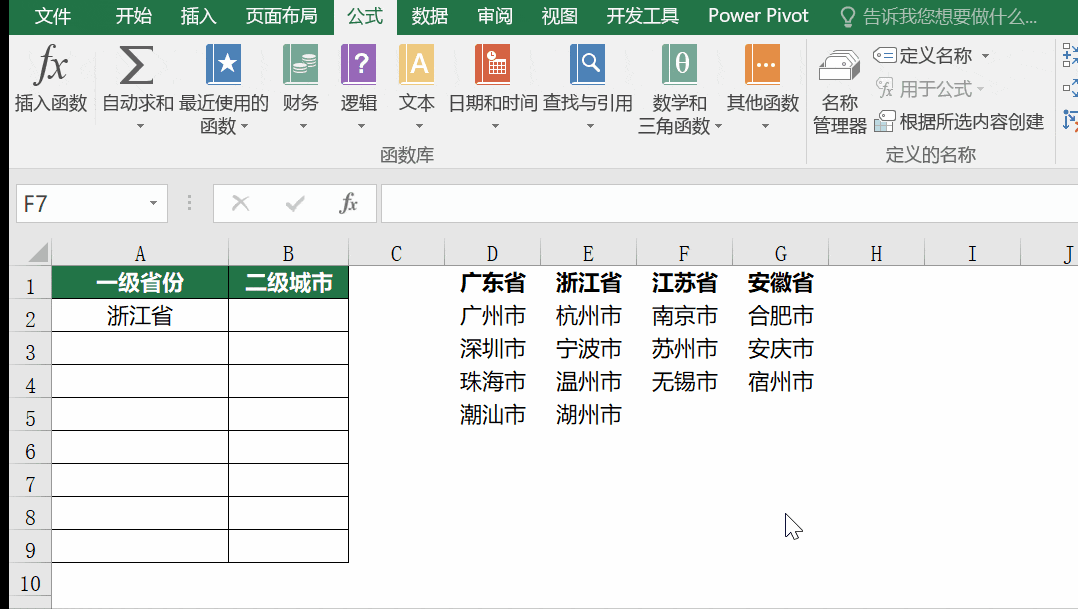This screenshot has height=609, width=1078.
Task: Click the Tell Me lightbulb icon
Action: (x=848, y=16)
